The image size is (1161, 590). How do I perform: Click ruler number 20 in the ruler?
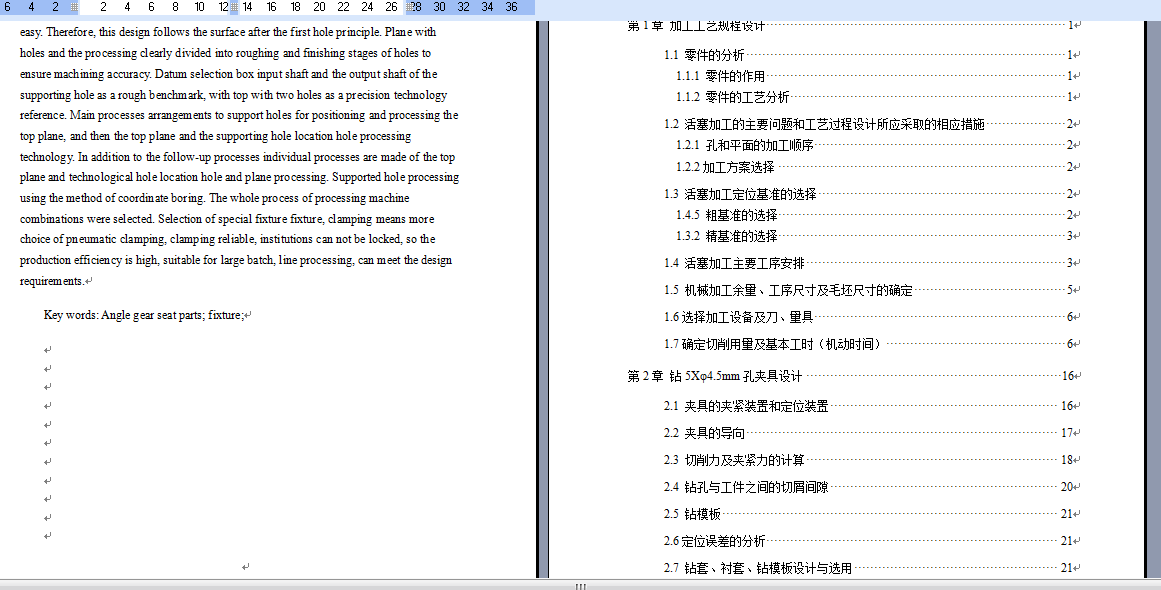point(319,7)
